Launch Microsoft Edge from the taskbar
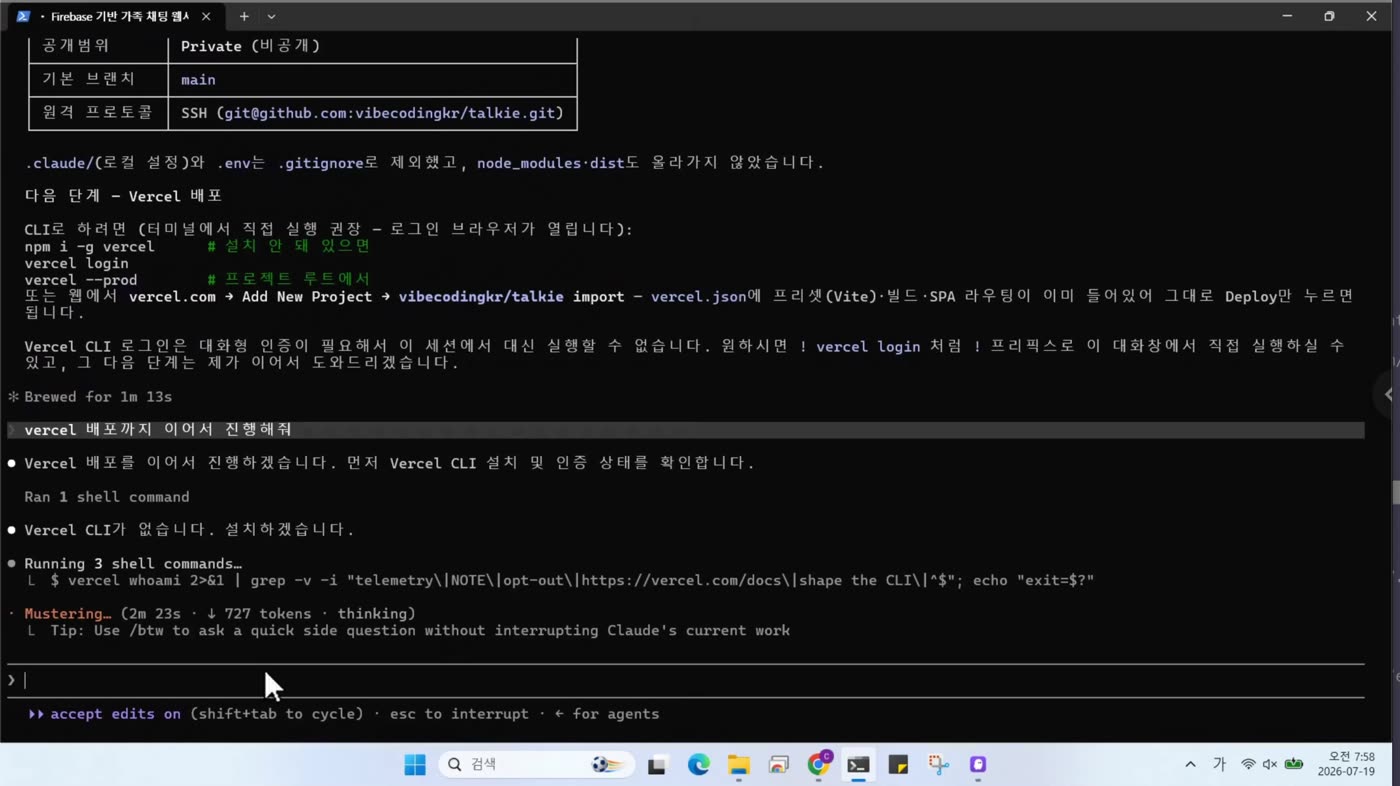 698,765
